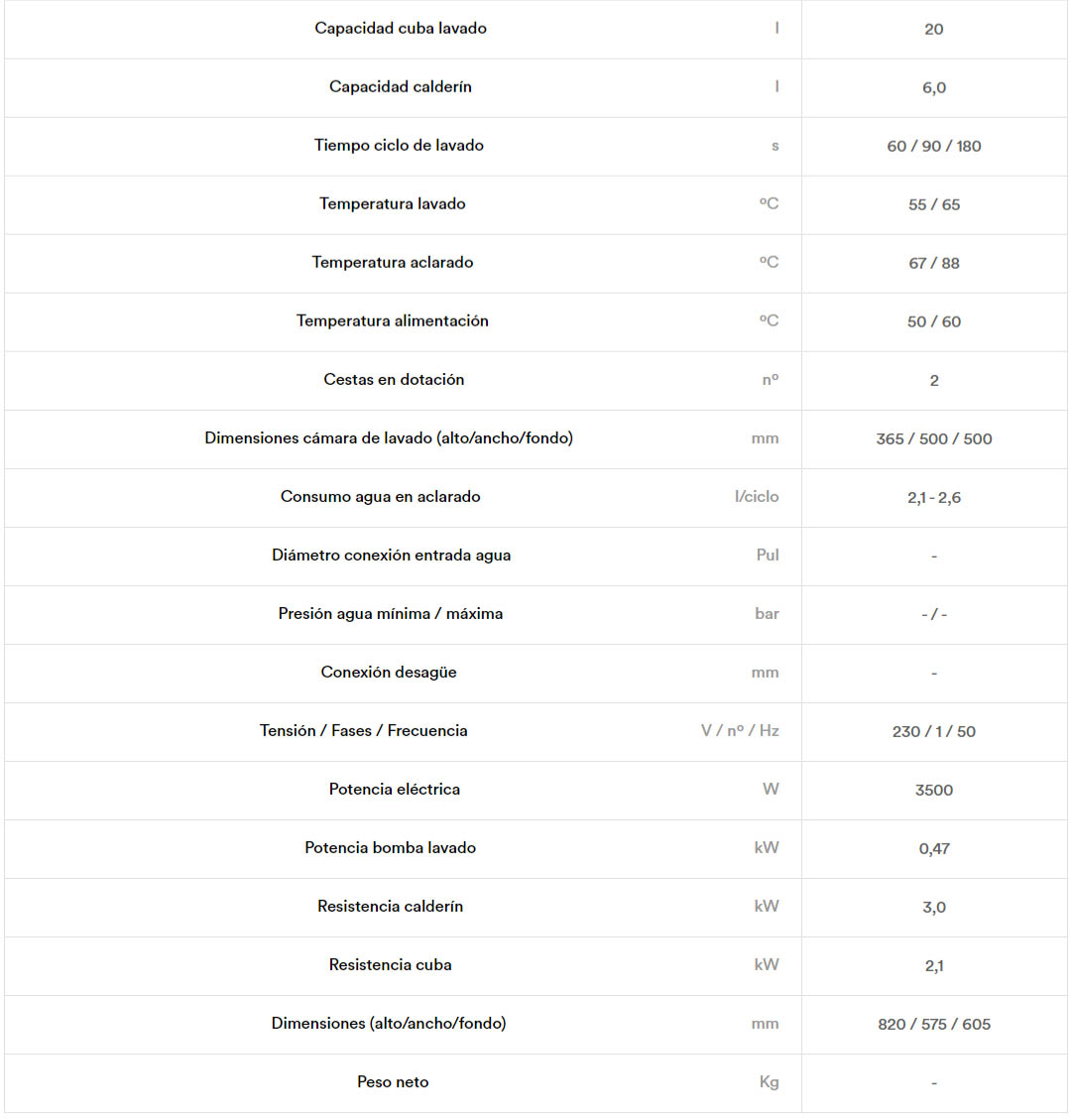Click the 'l/ciclo' unit cell
Viewport: 1074px width, 1120px height.
[x=757, y=497]
